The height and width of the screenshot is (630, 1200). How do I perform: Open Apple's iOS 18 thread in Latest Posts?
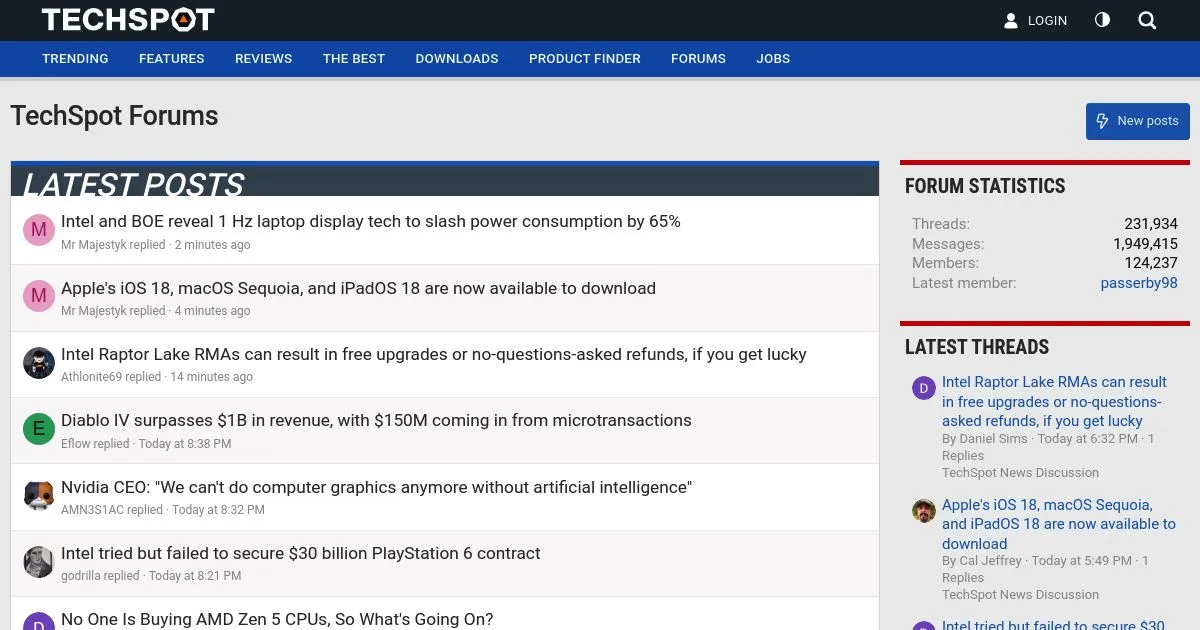click(358, 288)
